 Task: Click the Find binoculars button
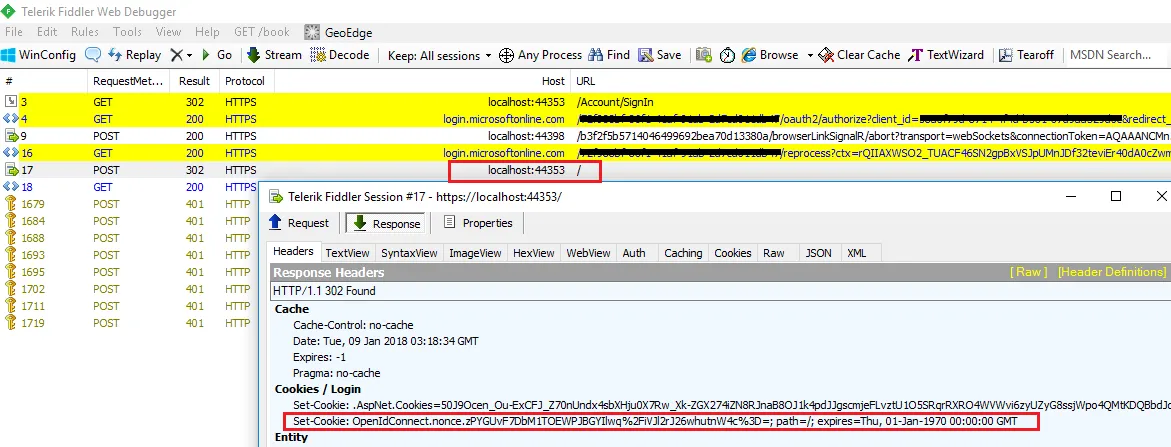(x=609, y=54)
